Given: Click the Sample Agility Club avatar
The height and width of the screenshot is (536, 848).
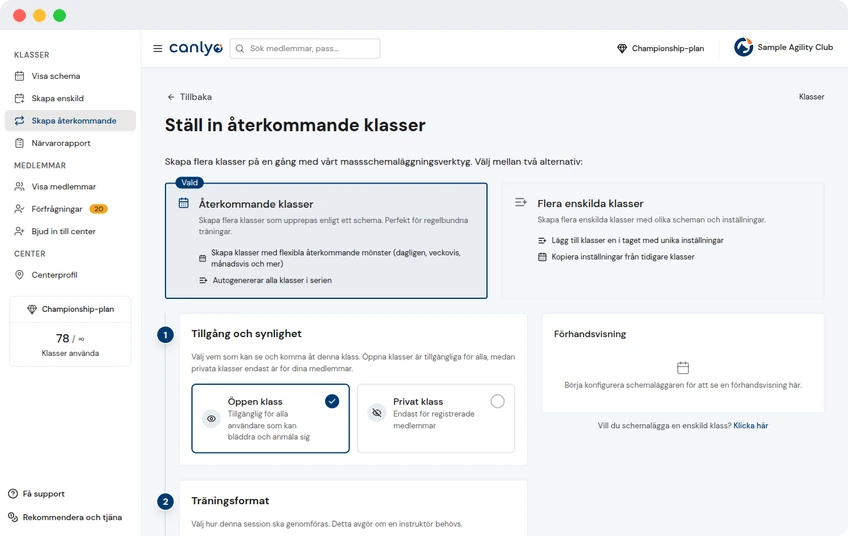Looking at the screenshot, I should coord(743,47).
